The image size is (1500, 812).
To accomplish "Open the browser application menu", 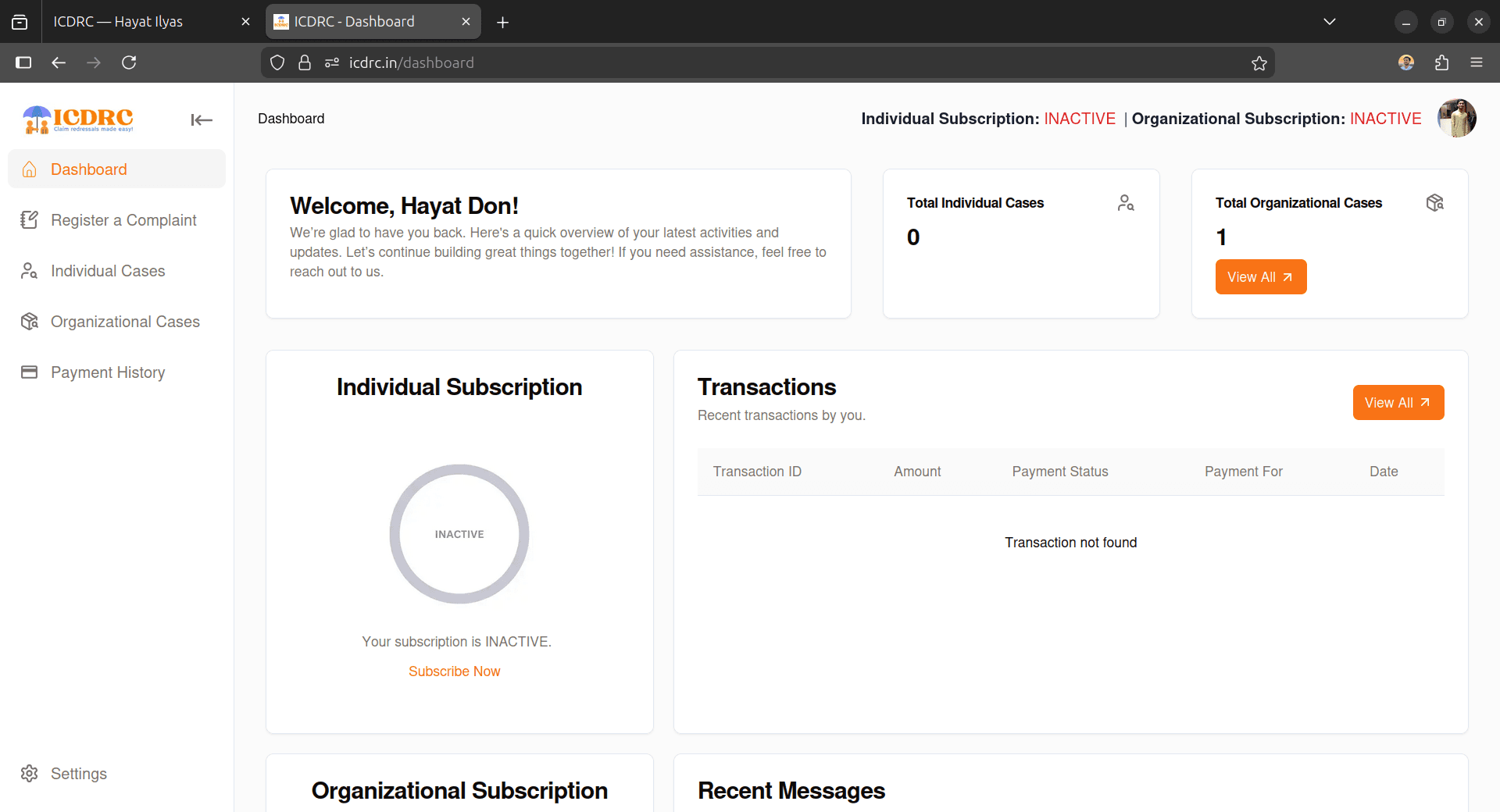I will click(1477, 62).
